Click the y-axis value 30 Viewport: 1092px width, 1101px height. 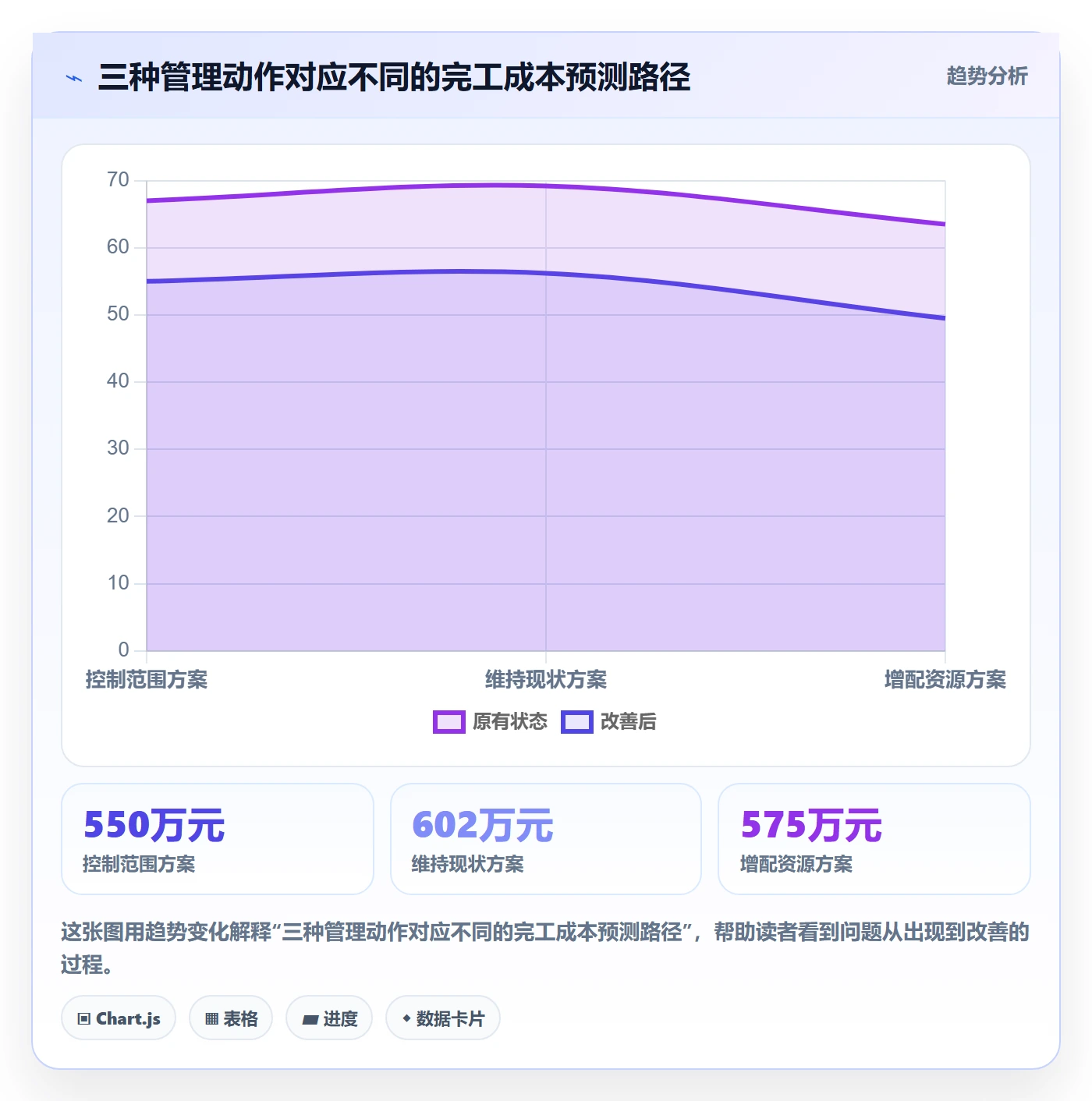(x=118, y=448)
